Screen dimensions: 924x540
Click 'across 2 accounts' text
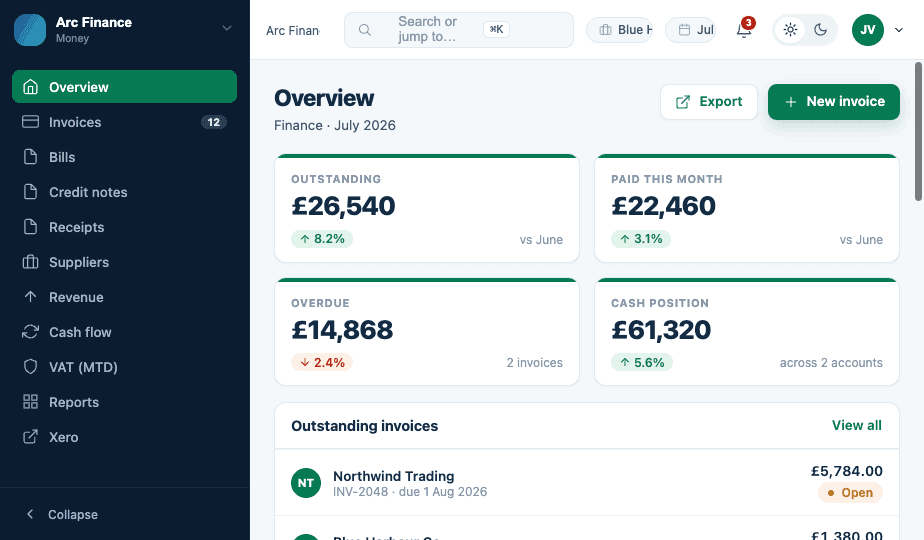[831, 363]
